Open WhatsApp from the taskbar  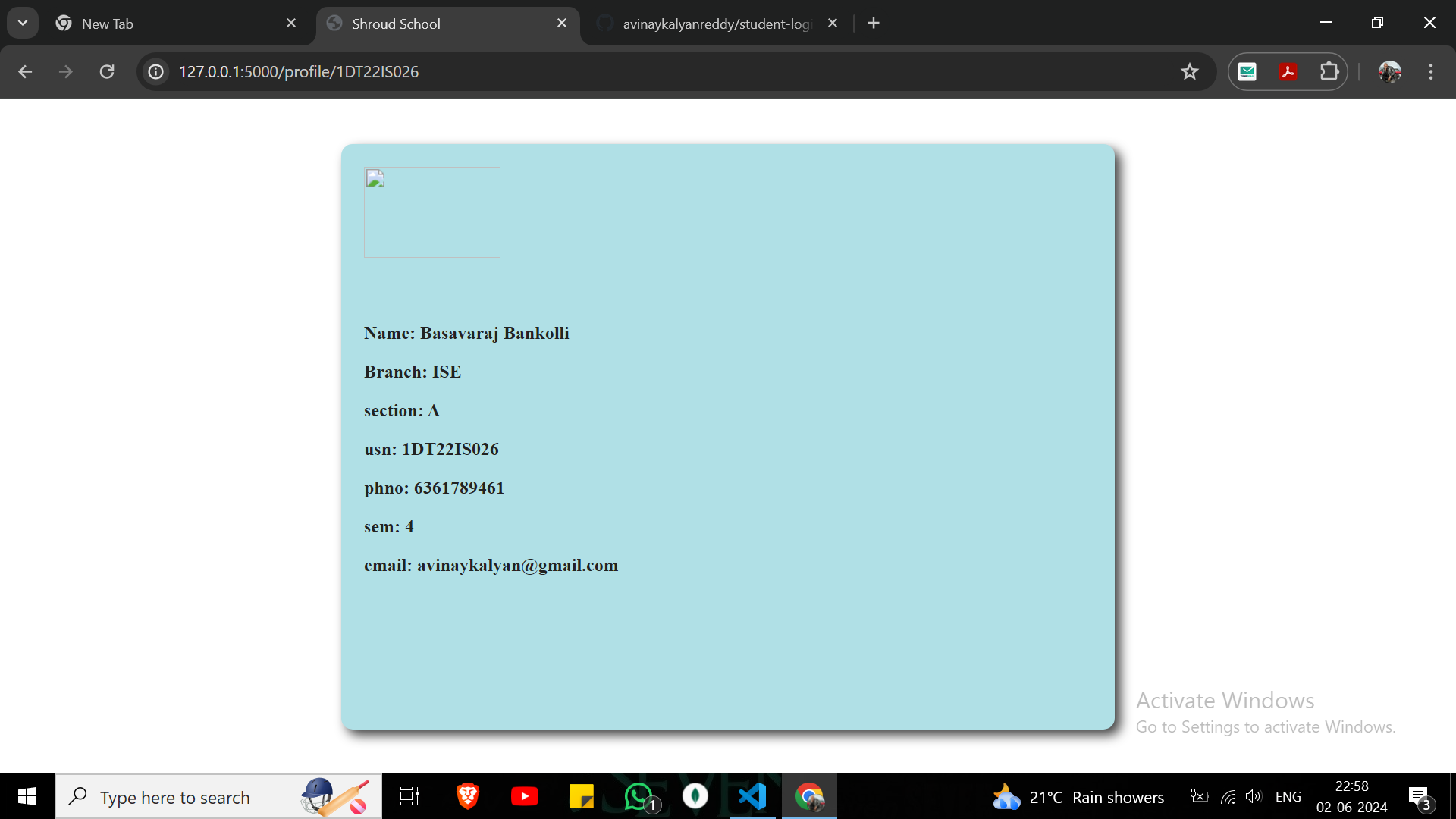tap(639, 796)
